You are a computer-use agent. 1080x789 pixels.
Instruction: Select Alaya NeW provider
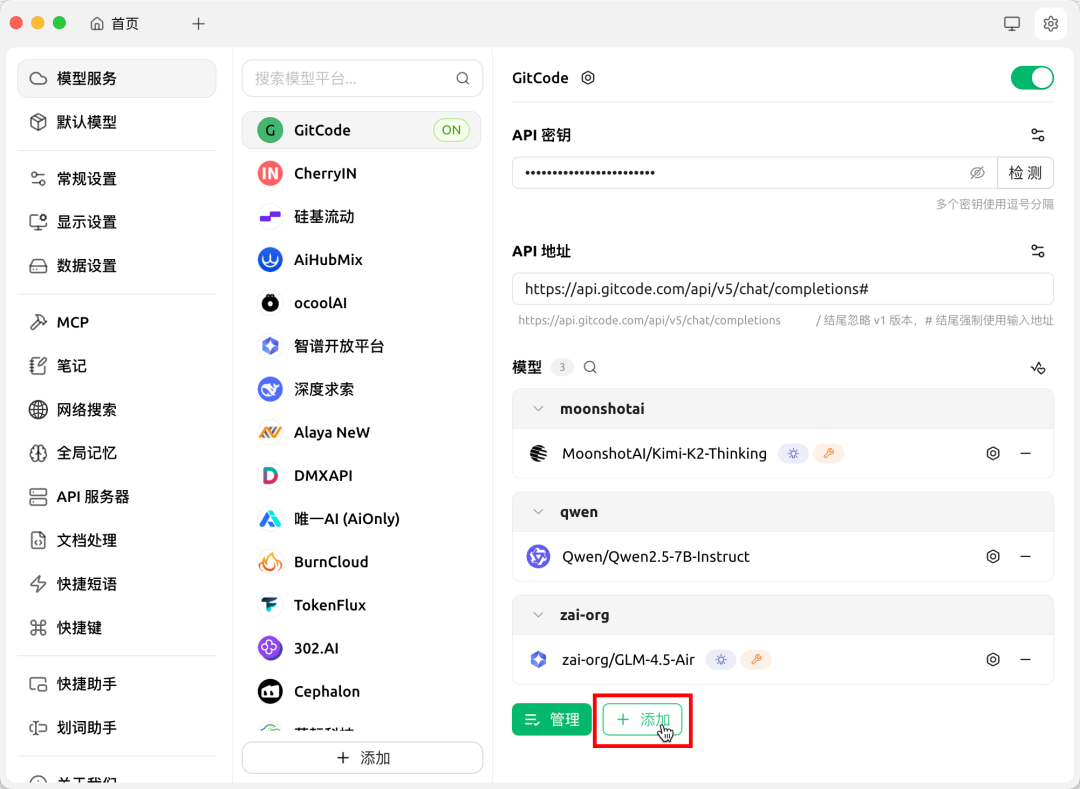click(362, 432)
